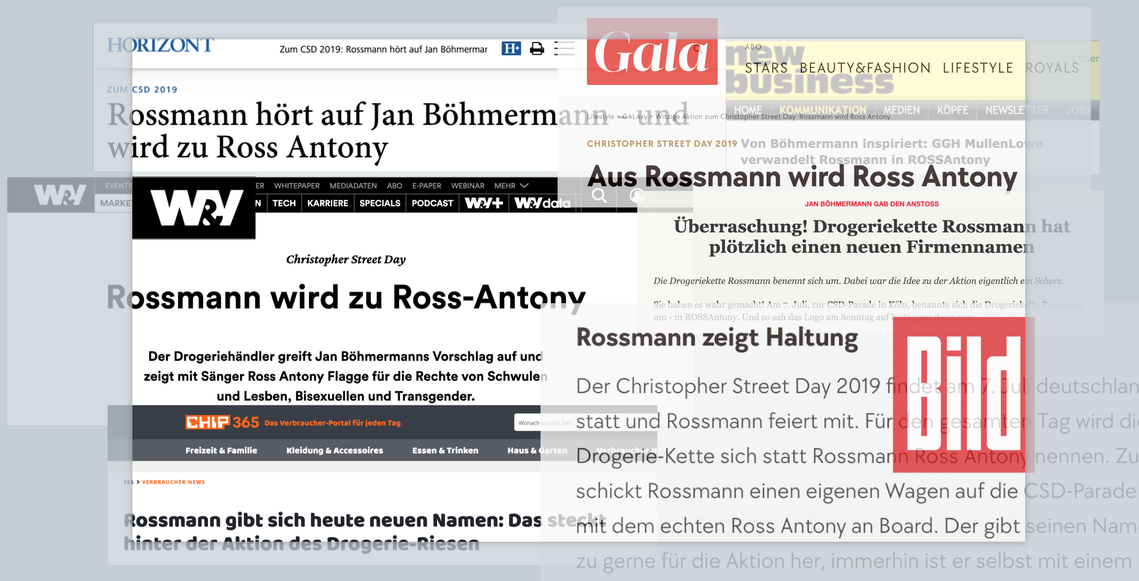Go to the W&V SPECIALS section

coord(380,203)
